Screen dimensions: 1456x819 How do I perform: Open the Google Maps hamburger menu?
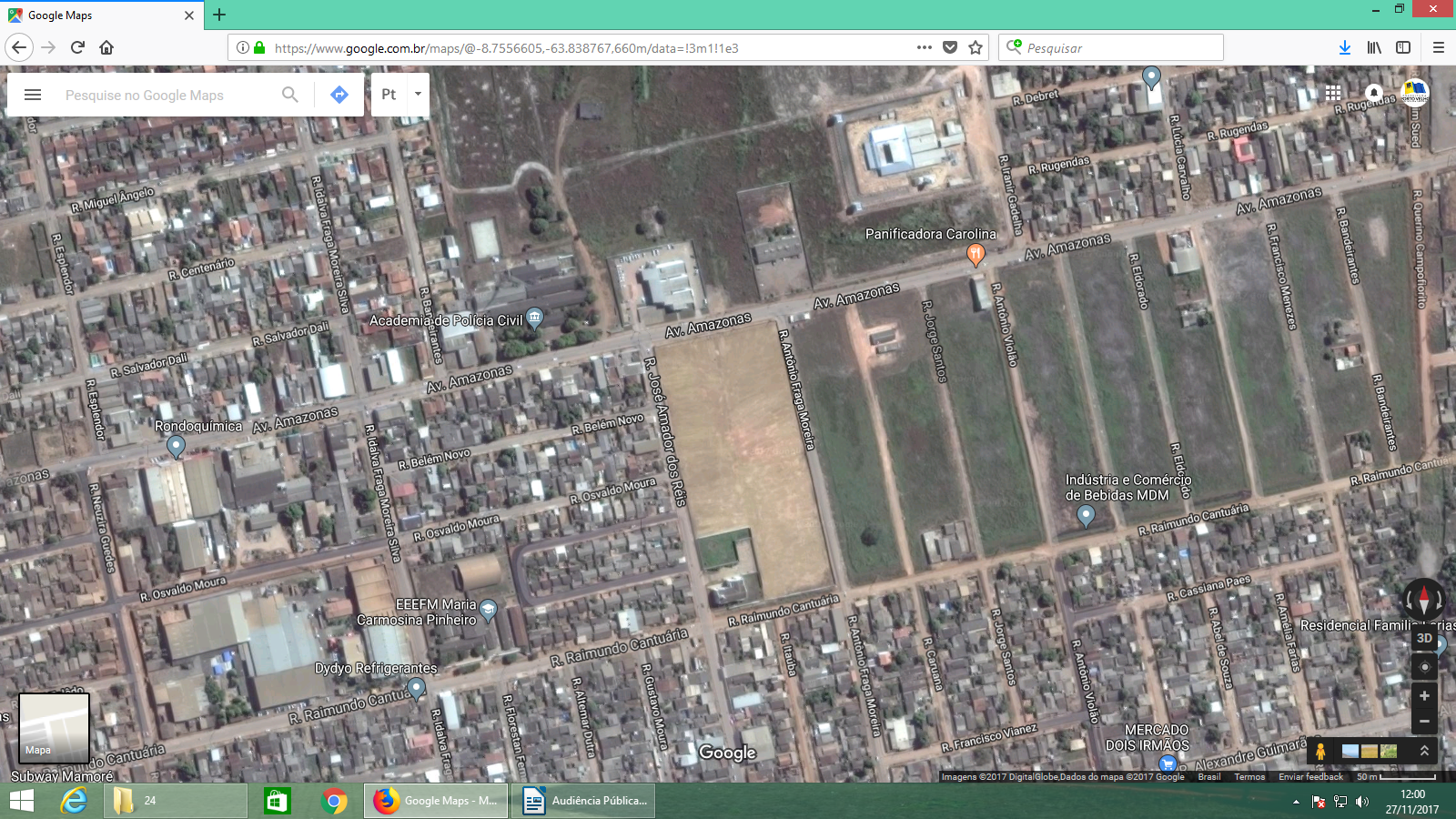(x=33, y=95)
